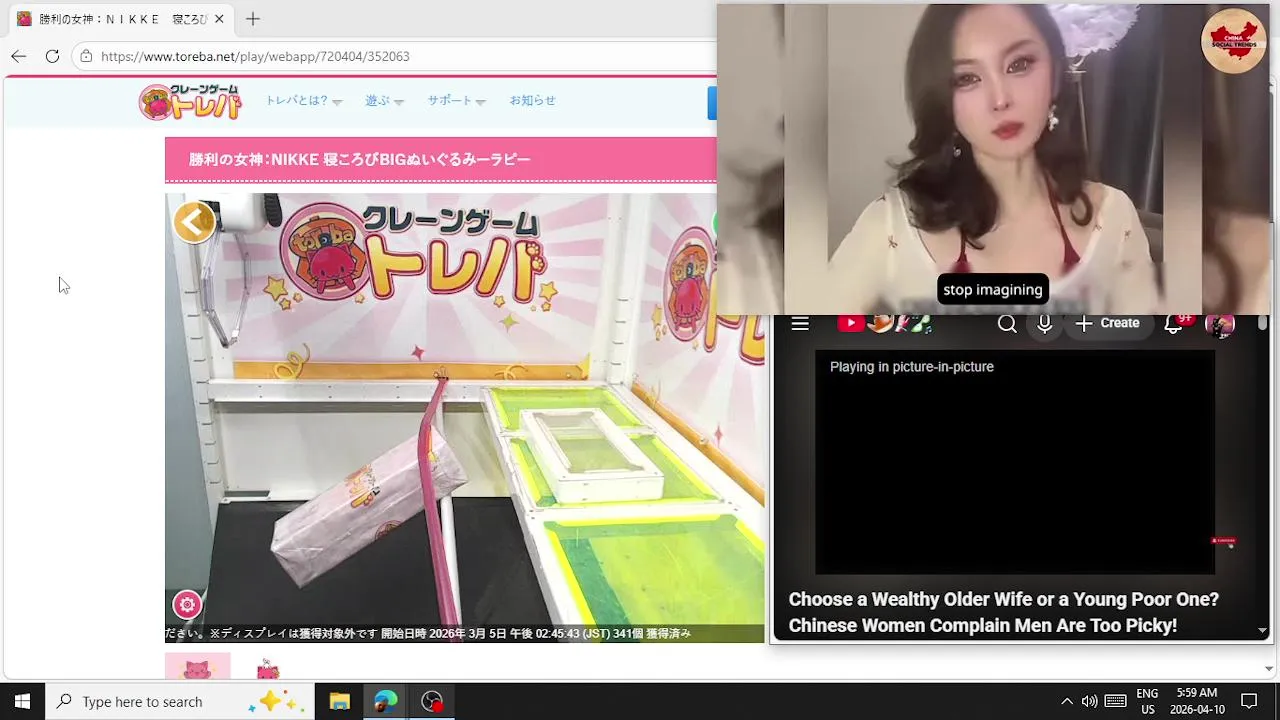Image resolution: width=1280 pixels, height=720 pixels.
Task: Open YouTube account avatar menu
Action: pos(1220,324)
